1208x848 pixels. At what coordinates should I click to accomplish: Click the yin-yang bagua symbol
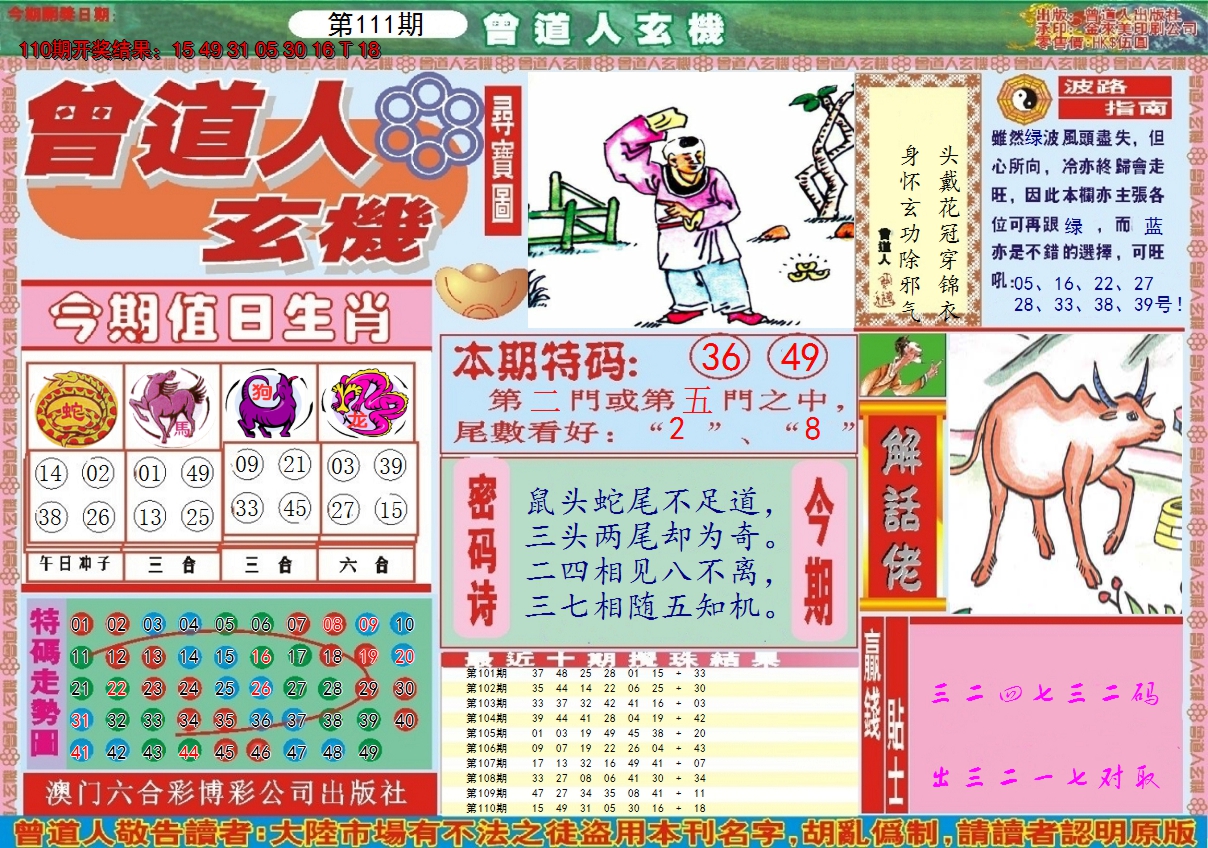pyautogui.click(x=1021, y=98)
